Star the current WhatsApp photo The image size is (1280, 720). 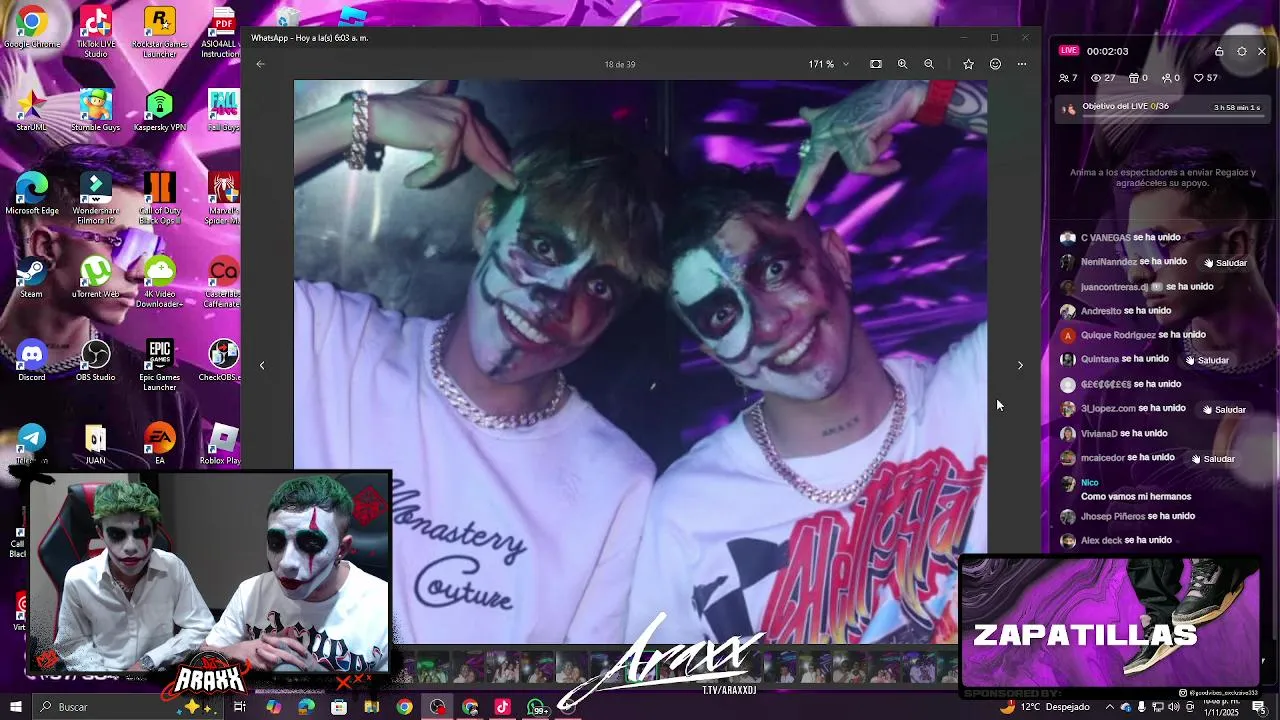[x=968, y=64]
